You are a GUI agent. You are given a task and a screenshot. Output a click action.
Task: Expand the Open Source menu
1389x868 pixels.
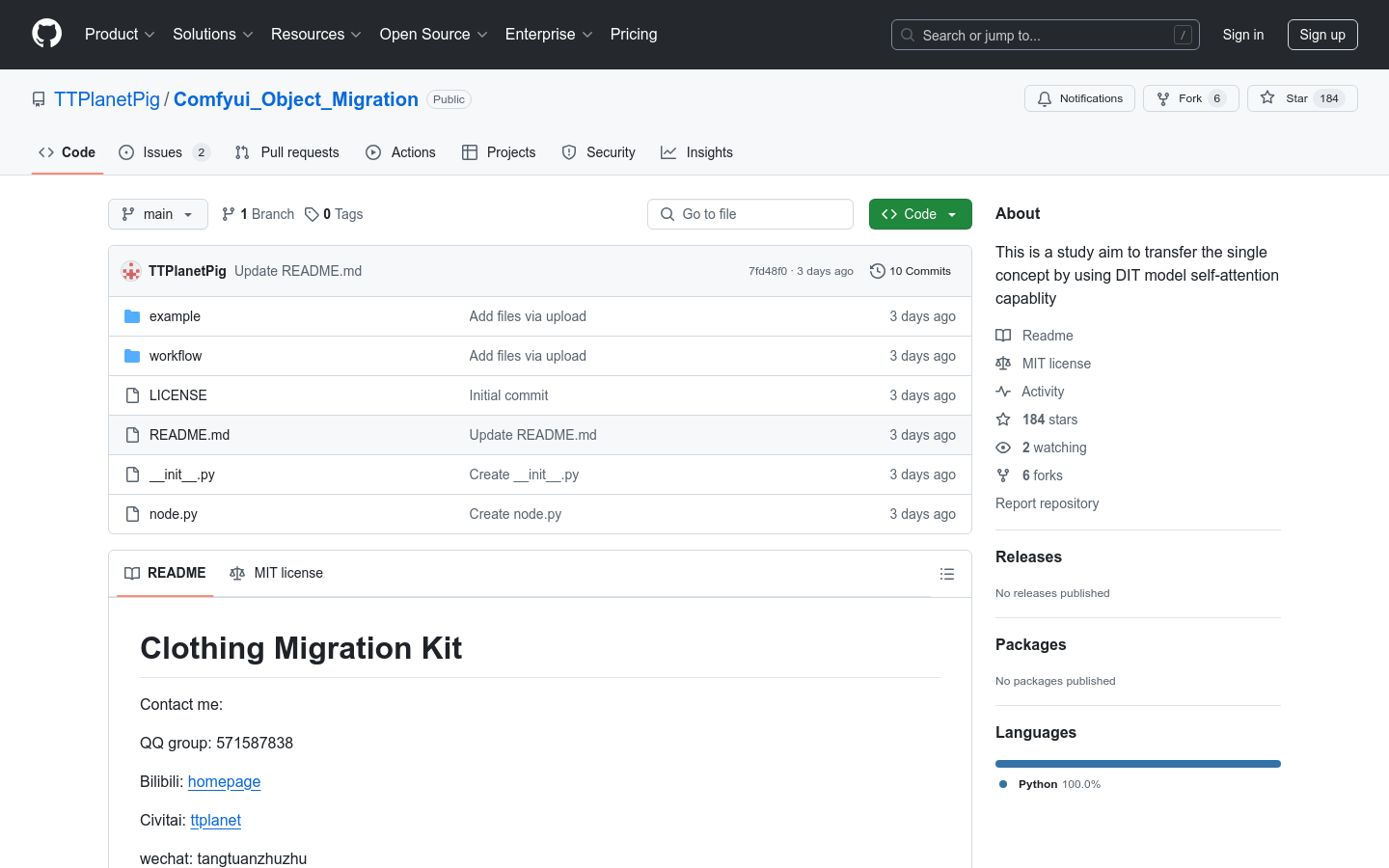[434, 35]
